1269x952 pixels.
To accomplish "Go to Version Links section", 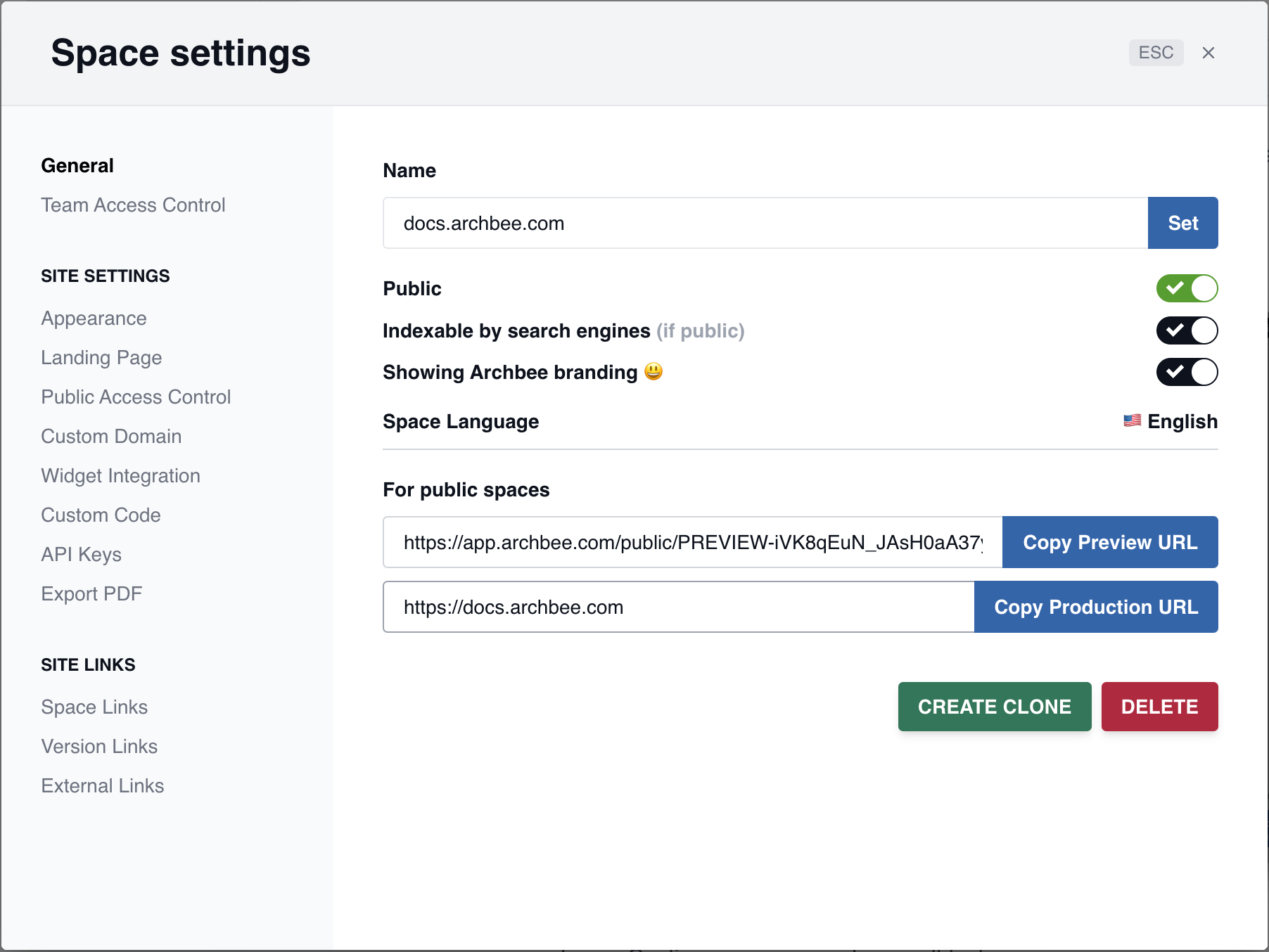I will 99,746.
